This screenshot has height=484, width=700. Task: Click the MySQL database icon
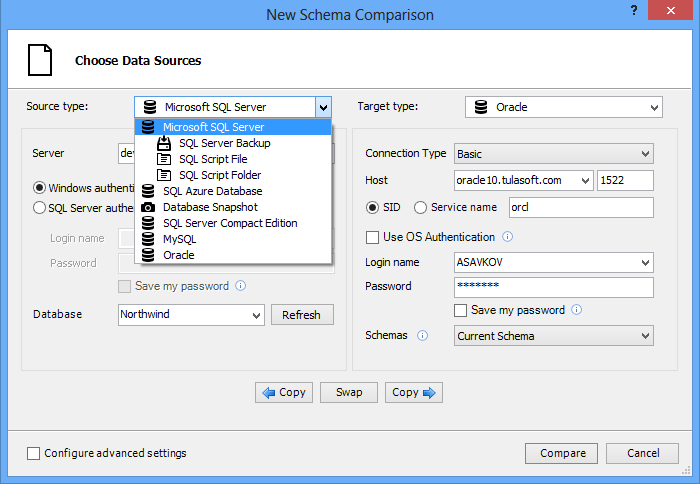(x=148, y=239)
